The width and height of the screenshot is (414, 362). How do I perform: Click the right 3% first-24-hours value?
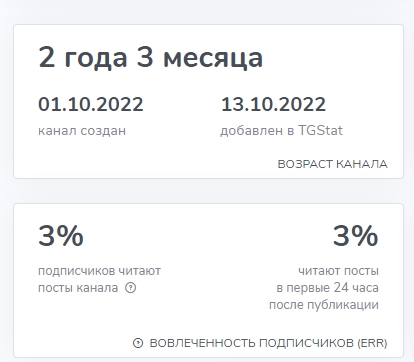pos(356,236)
